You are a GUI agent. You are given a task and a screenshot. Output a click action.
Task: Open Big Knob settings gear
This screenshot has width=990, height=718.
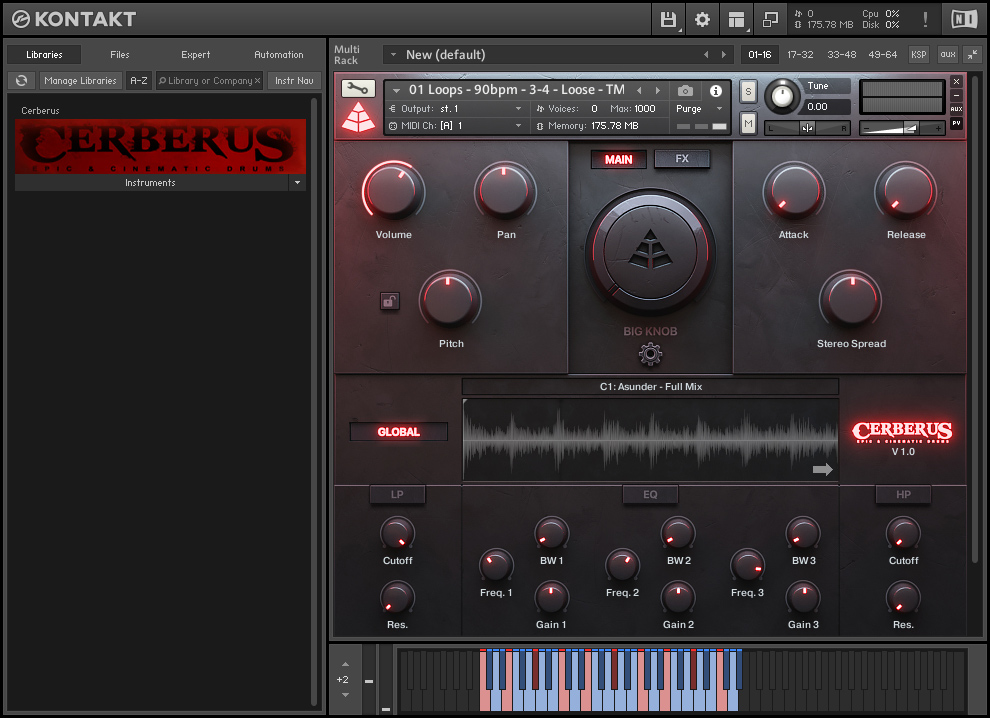650,354
